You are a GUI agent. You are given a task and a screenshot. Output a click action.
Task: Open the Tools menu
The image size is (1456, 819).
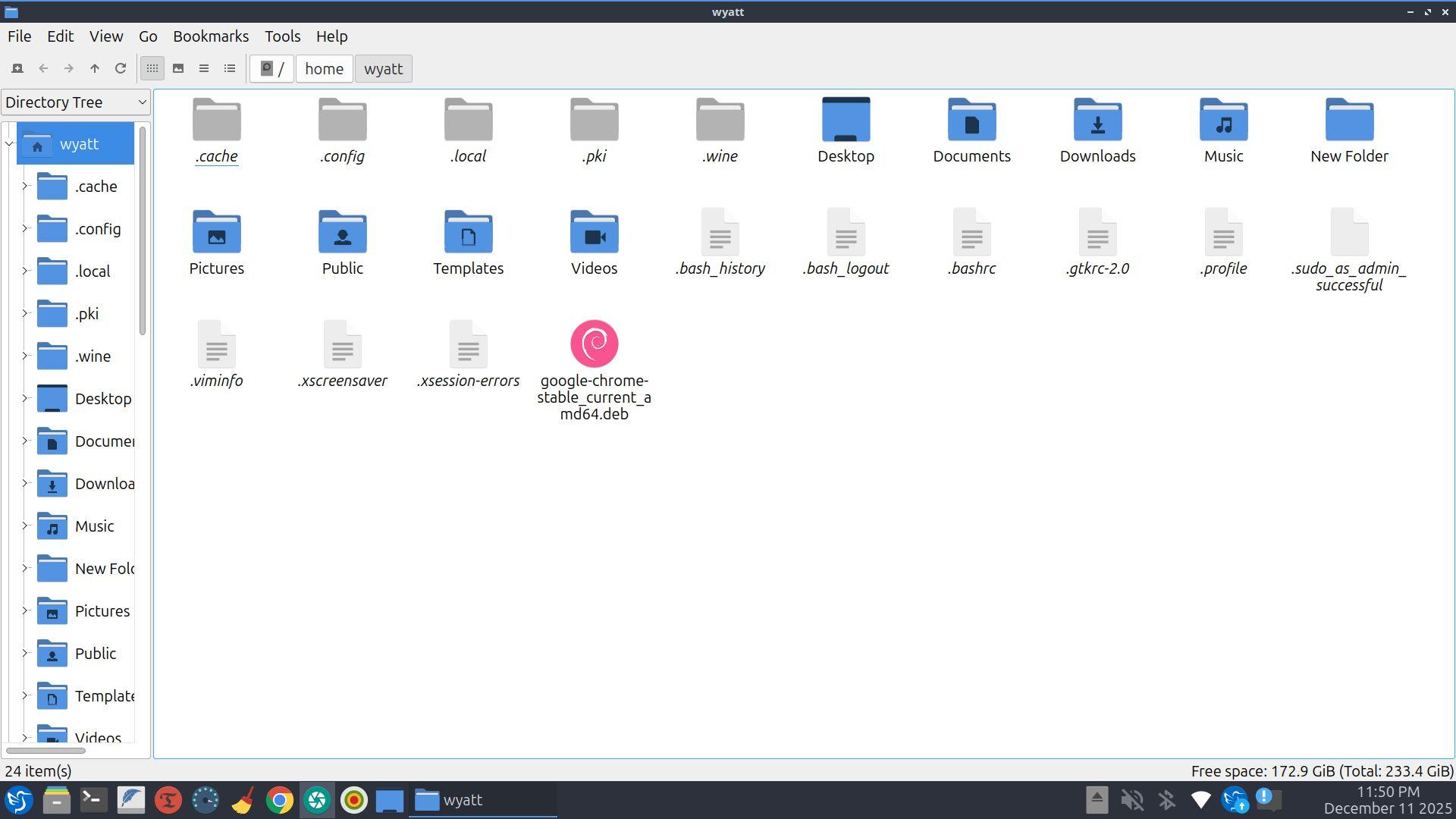click(x=282, y=36)
